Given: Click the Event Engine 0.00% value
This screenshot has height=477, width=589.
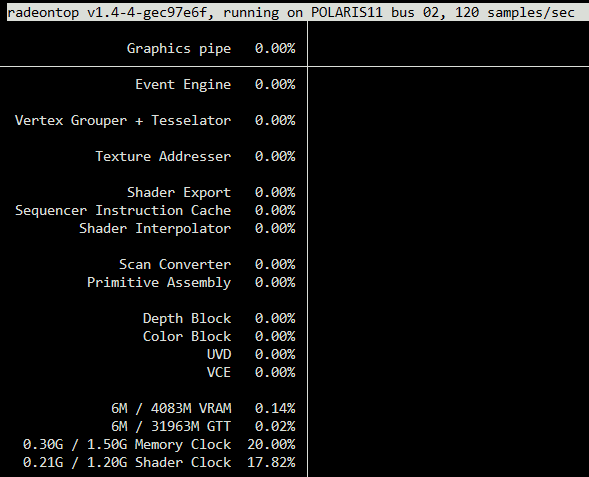Looking at the screenshot, I should (275, 85).
